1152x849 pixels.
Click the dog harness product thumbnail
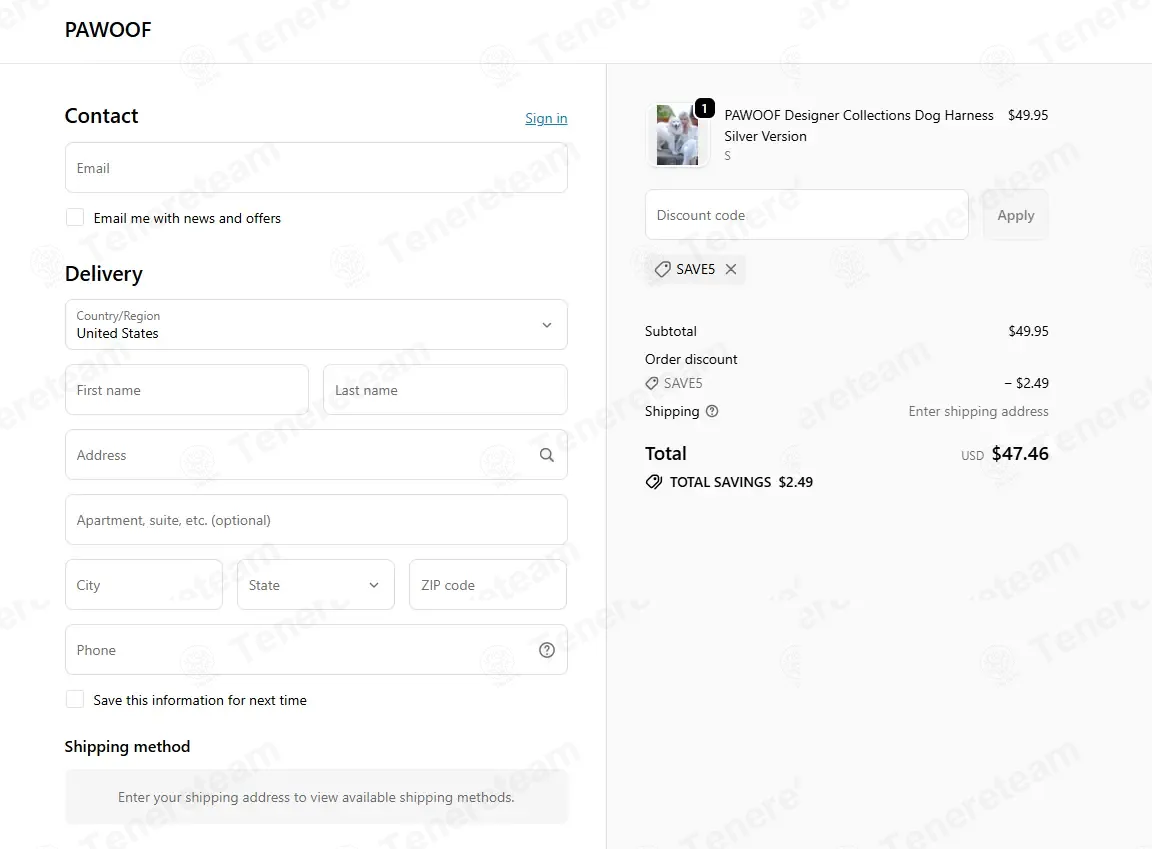coord(677,135)
